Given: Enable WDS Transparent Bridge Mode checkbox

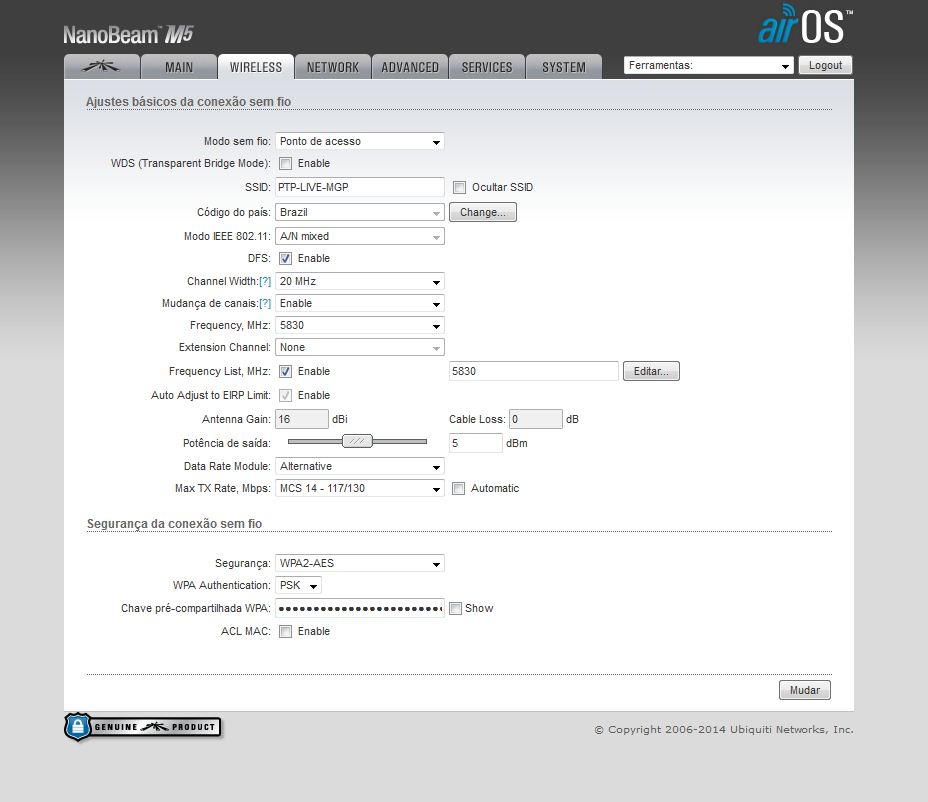Looking at the screenshot, I should (285, 163).
